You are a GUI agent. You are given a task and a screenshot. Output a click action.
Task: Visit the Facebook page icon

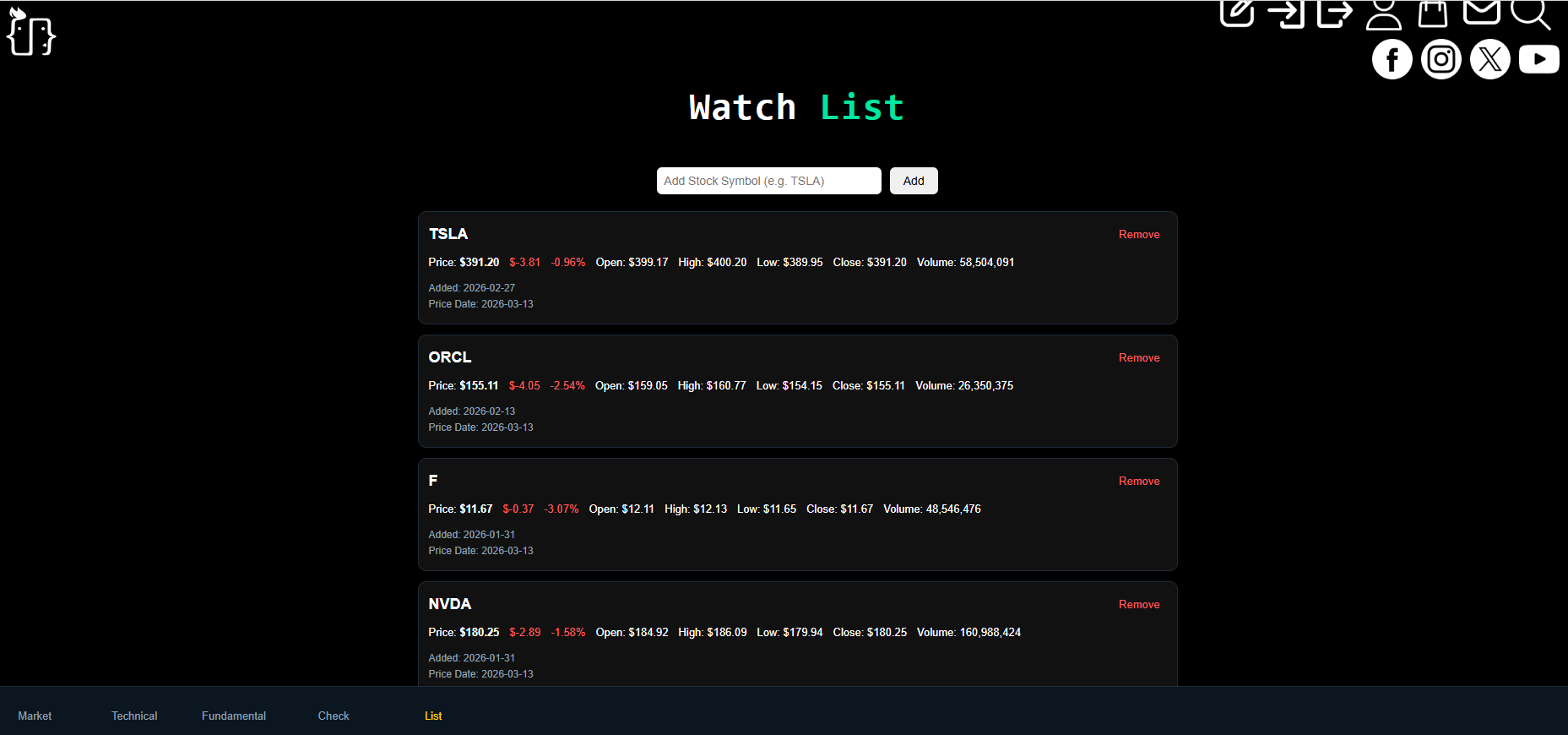1392,59
